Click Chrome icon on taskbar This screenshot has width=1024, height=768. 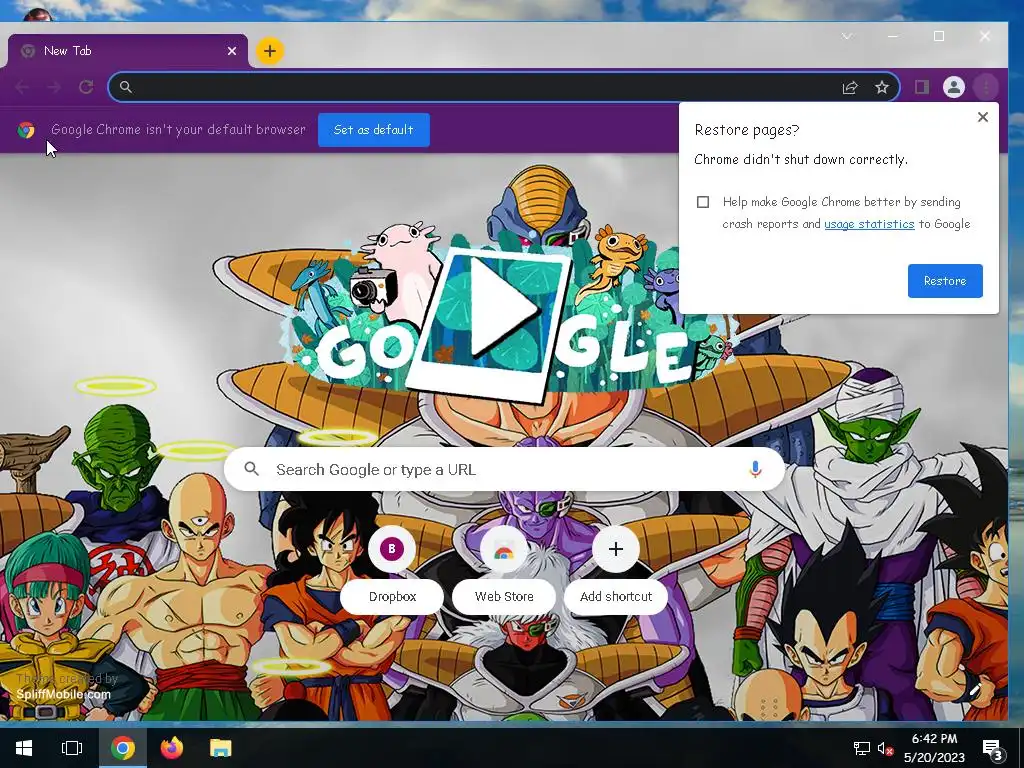tap(122, 748)
